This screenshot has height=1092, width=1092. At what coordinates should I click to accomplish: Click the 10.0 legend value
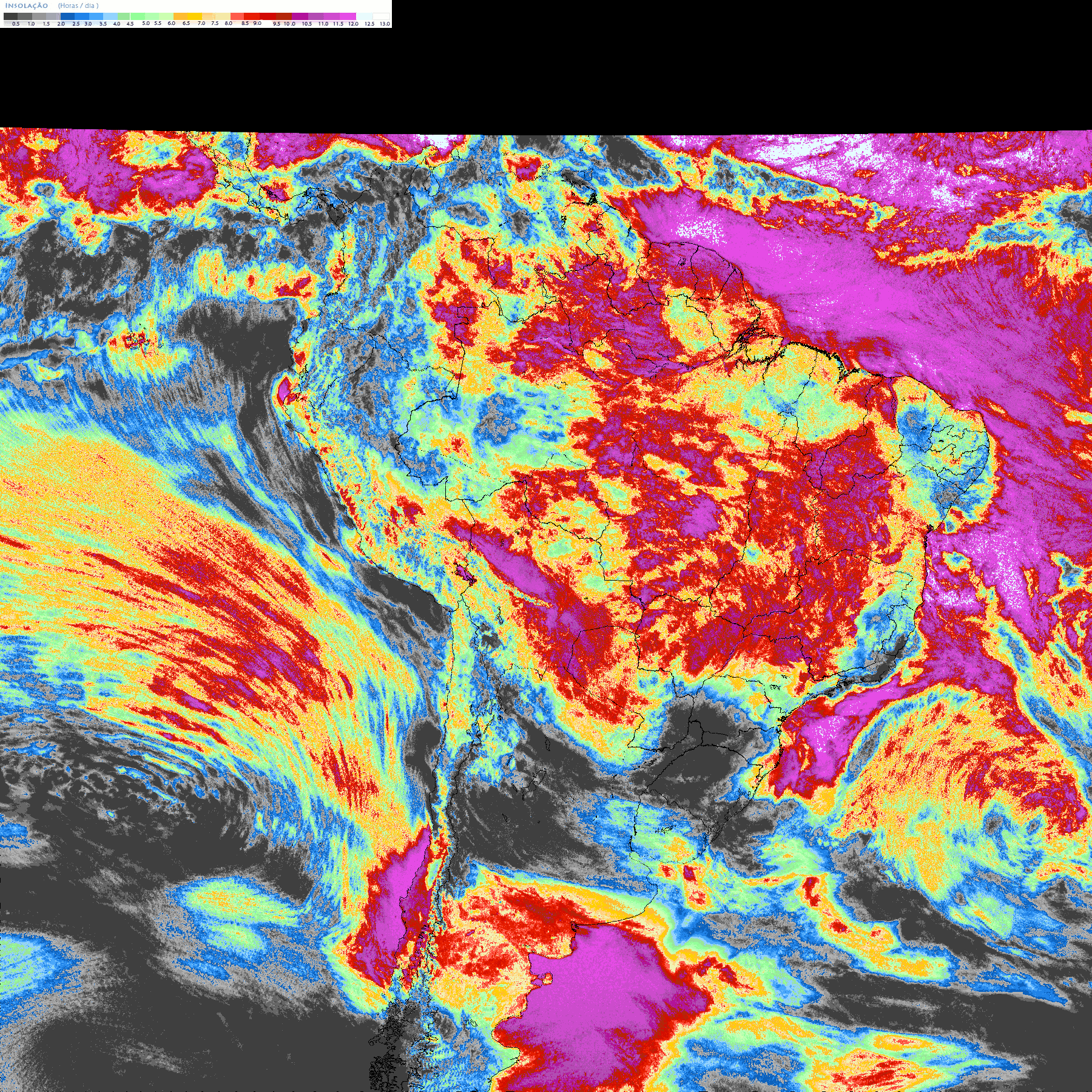290,24
